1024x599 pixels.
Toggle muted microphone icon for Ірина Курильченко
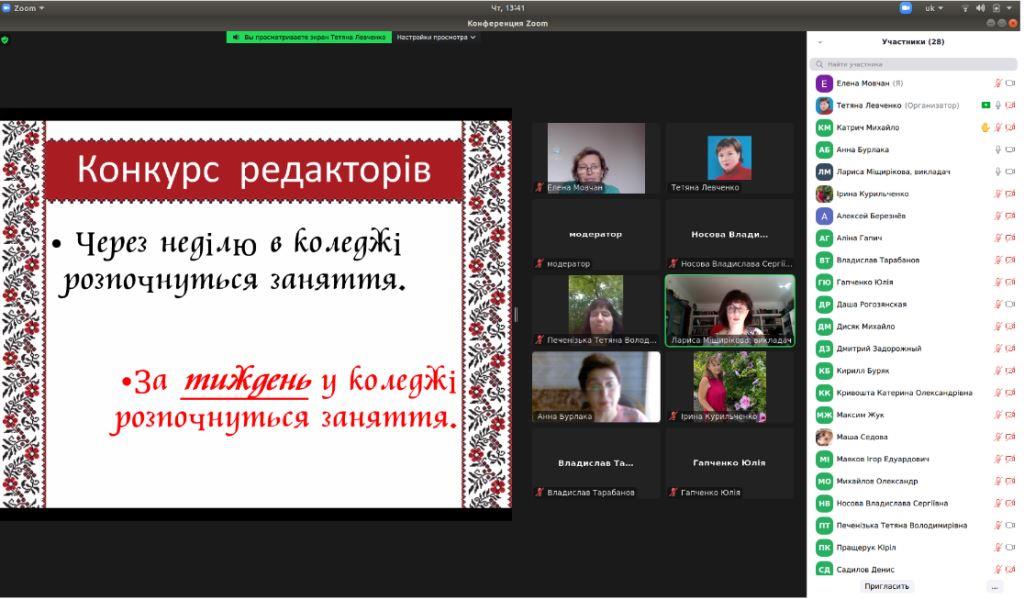[x=998, y=194]
